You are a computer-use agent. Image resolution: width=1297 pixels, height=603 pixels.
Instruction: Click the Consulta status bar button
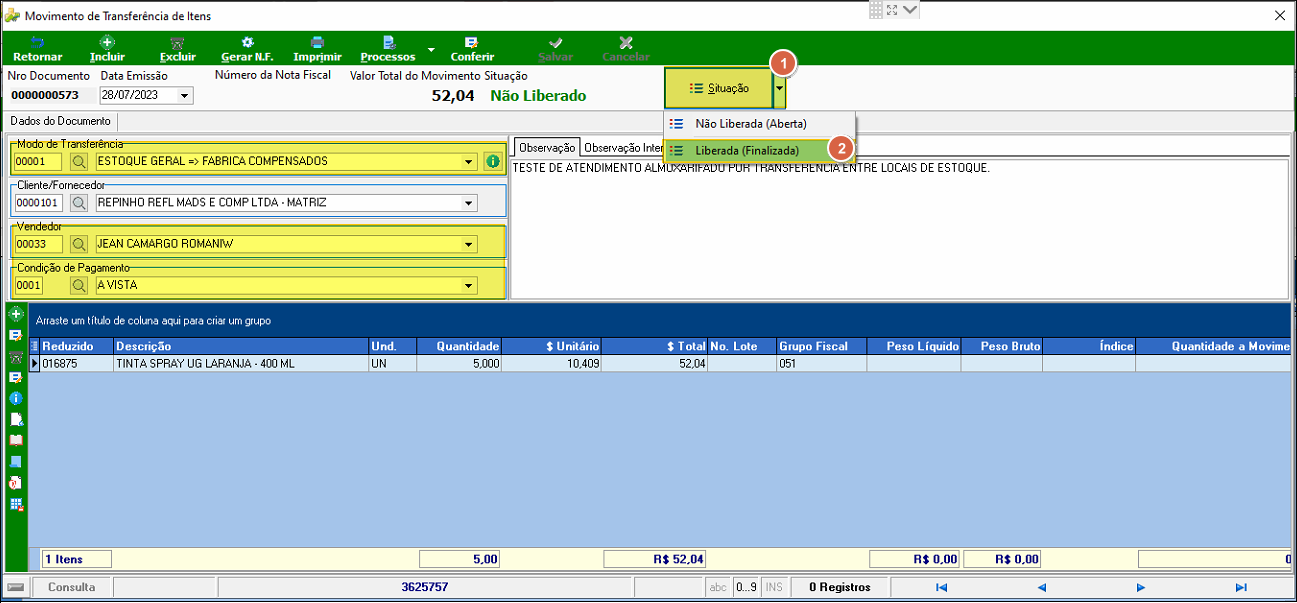pos(72,587)
